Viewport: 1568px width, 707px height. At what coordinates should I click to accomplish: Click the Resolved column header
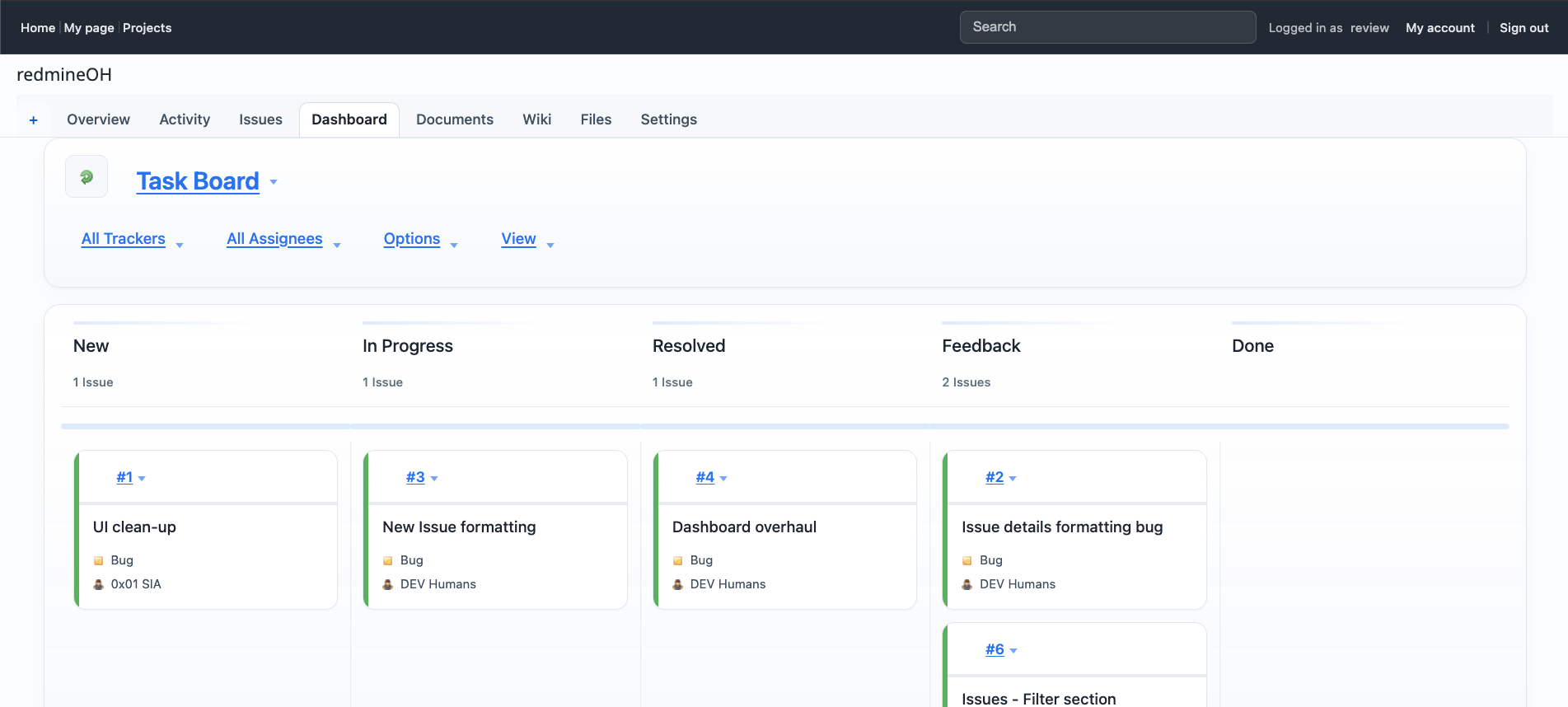[689, 346]
